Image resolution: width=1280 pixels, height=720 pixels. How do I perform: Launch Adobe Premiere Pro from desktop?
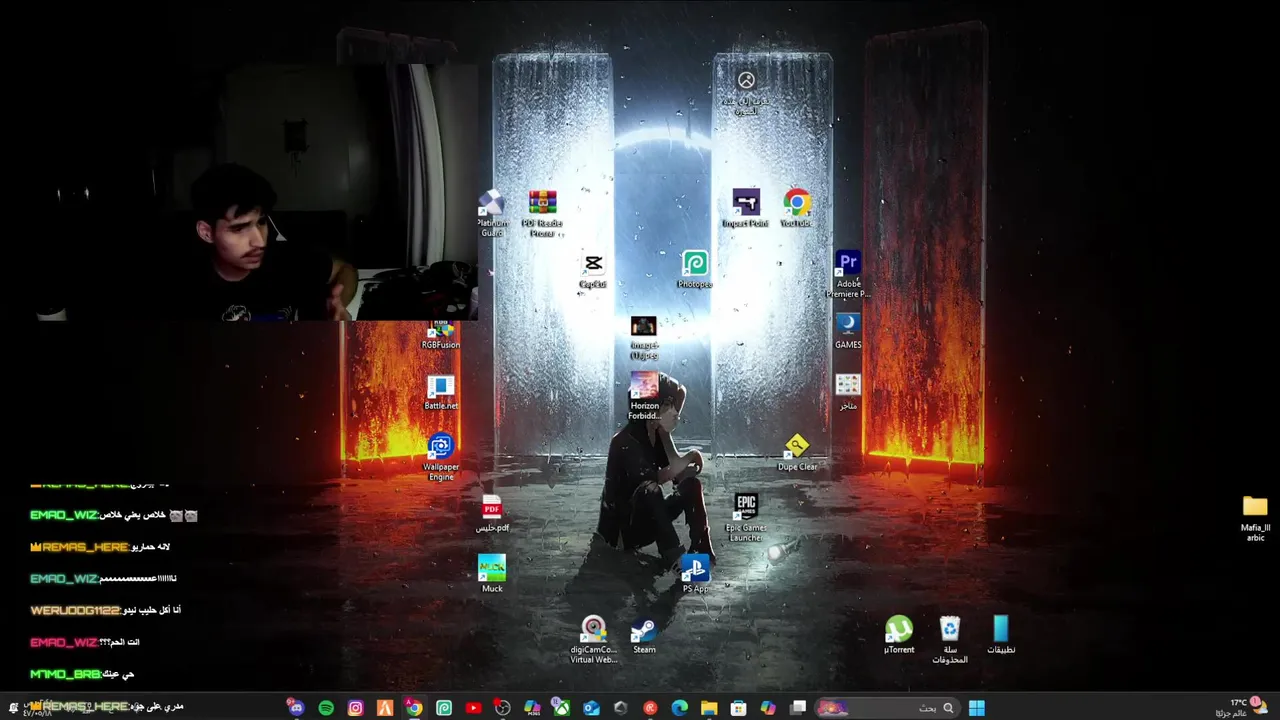[848, 274]
